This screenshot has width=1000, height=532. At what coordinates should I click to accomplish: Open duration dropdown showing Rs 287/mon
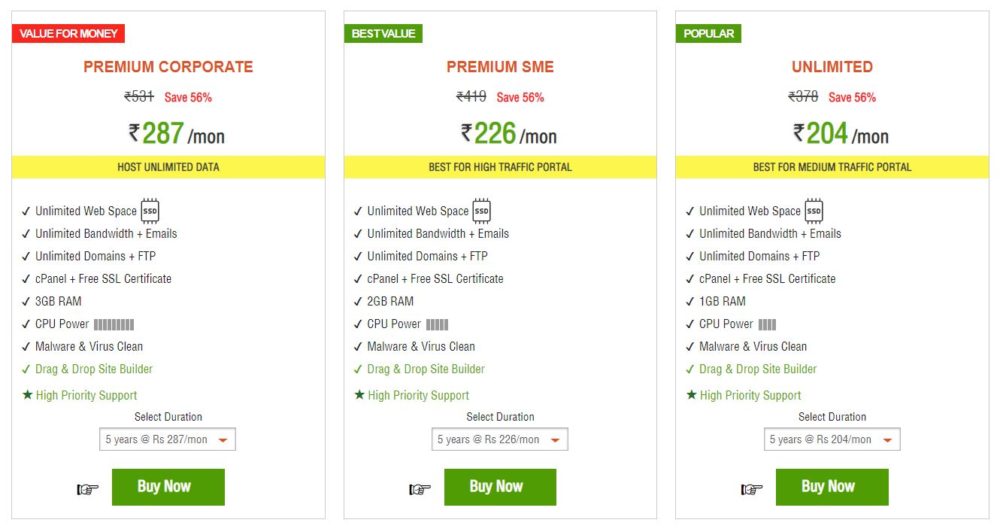pyautogui.click(x=168, y=439)
